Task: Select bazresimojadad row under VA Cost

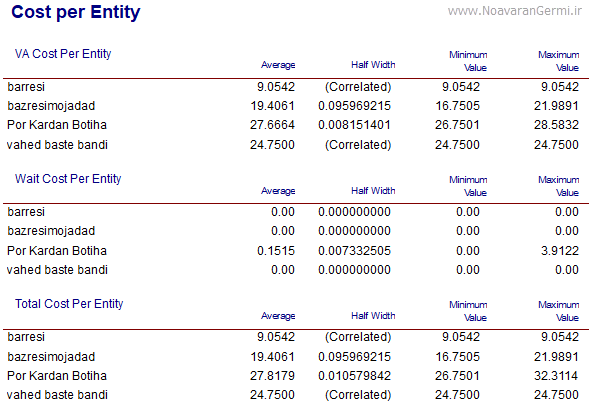Action: click(293, 106)
